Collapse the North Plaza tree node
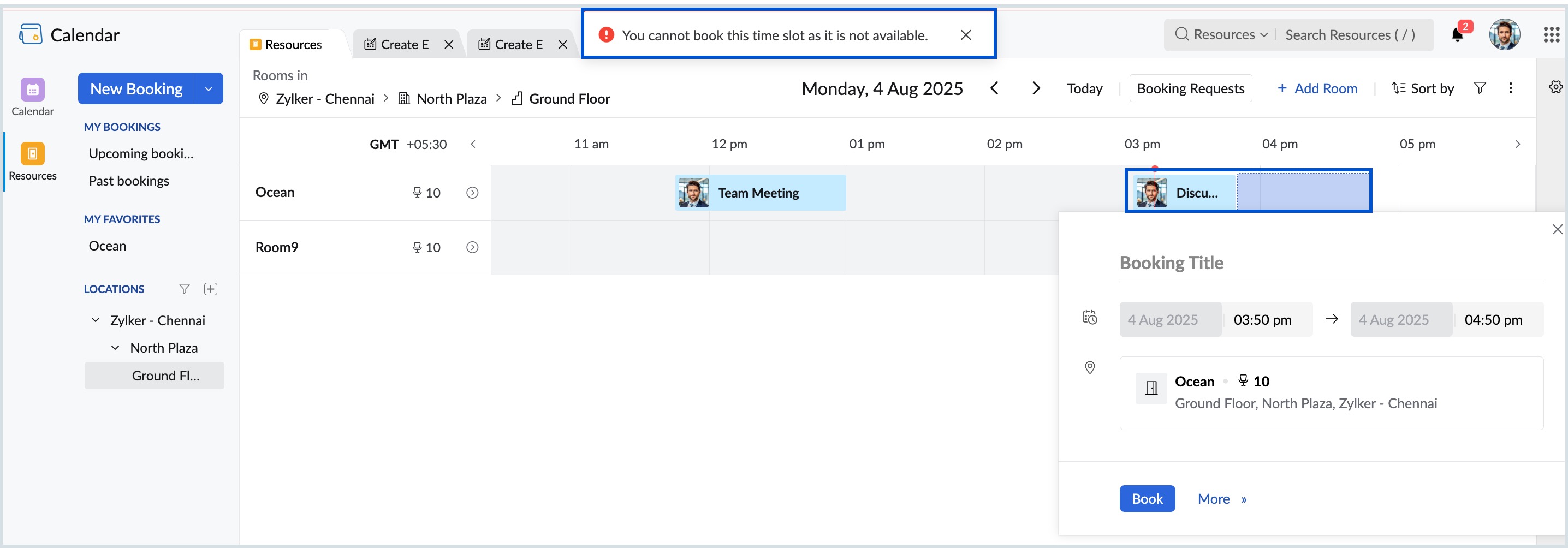Viewport: 1568px width, 548px height. (x=115, y=348)
